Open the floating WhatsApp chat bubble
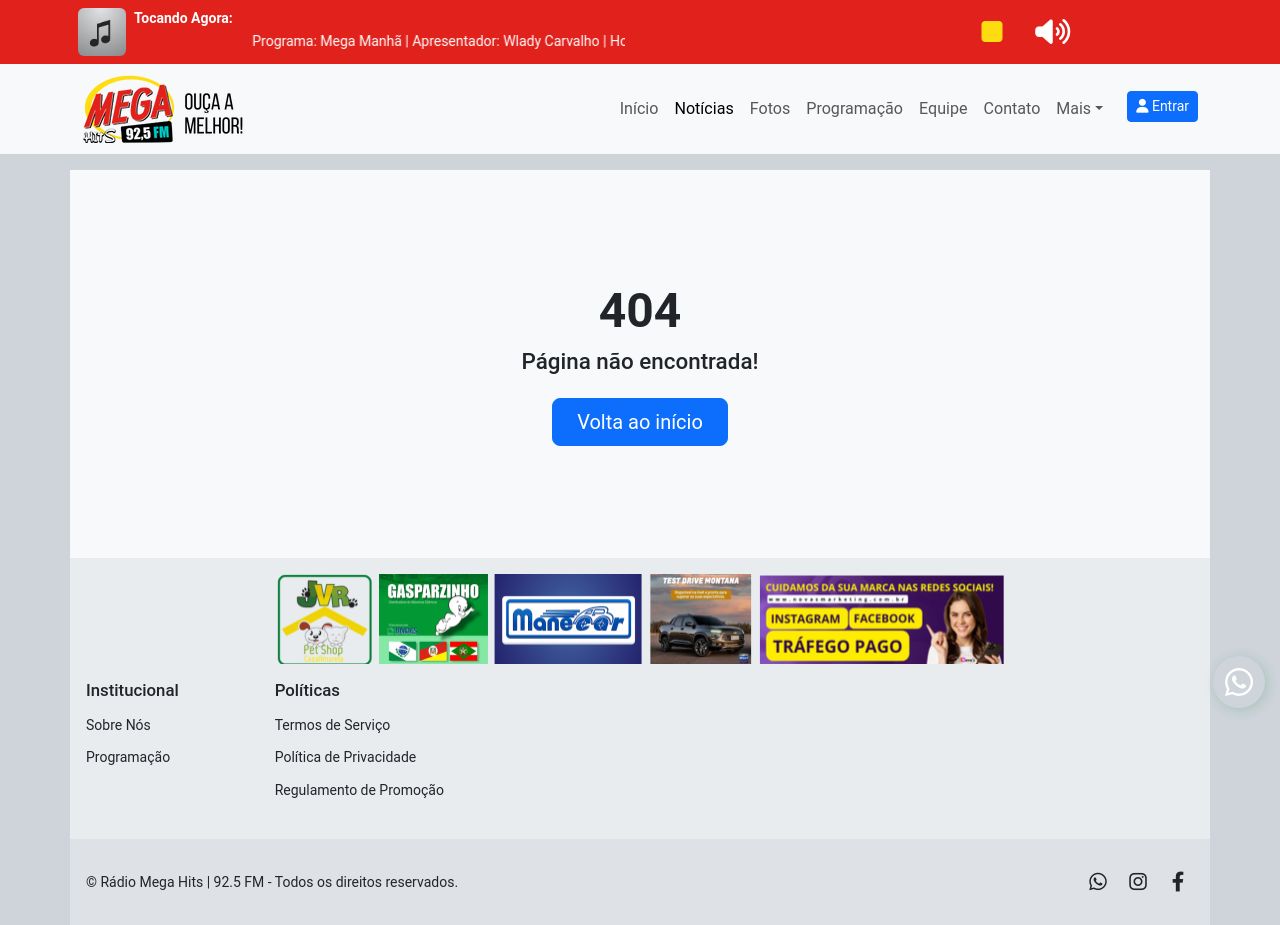 click(x=1239, y=682)
